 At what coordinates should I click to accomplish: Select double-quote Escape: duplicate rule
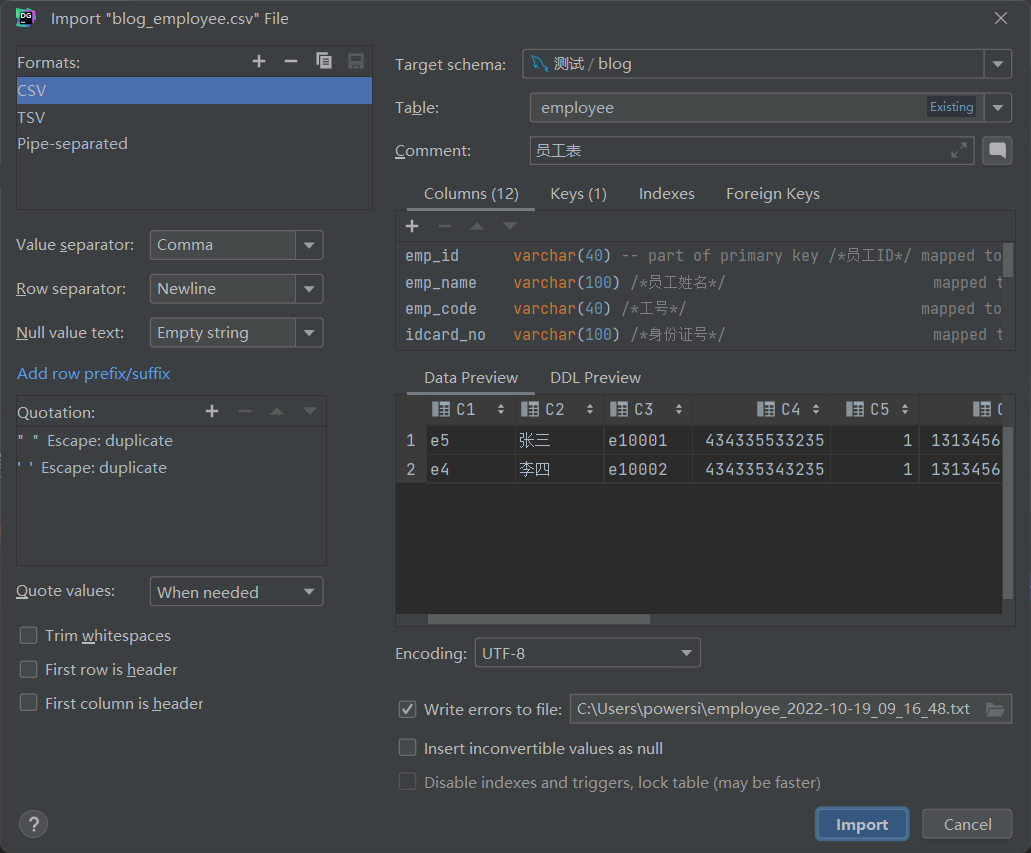[x=171, y=441]
